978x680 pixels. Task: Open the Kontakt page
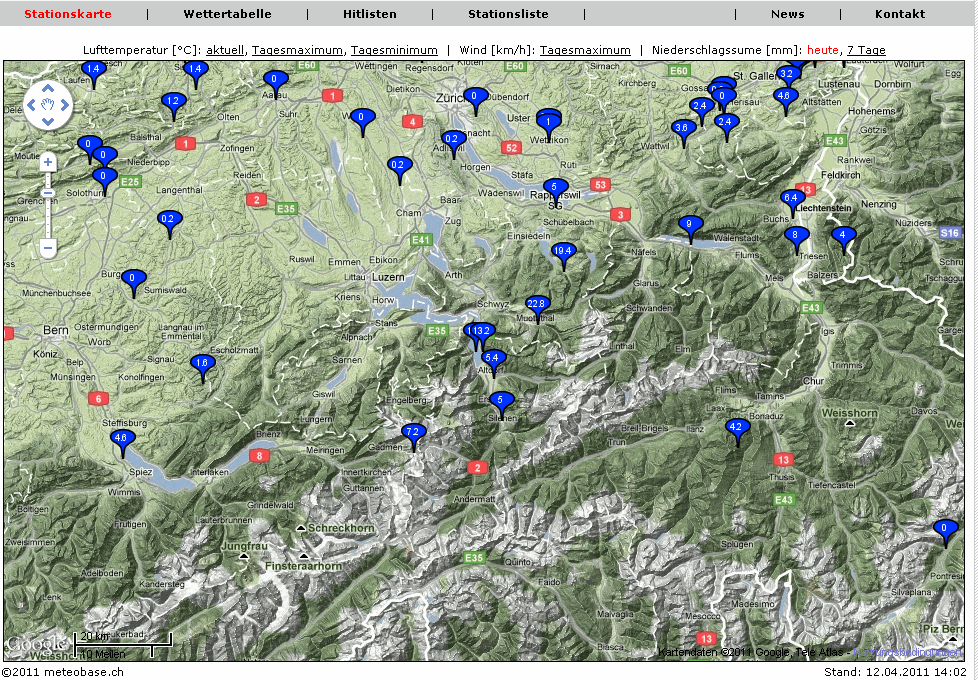click(x=899, y=14)
